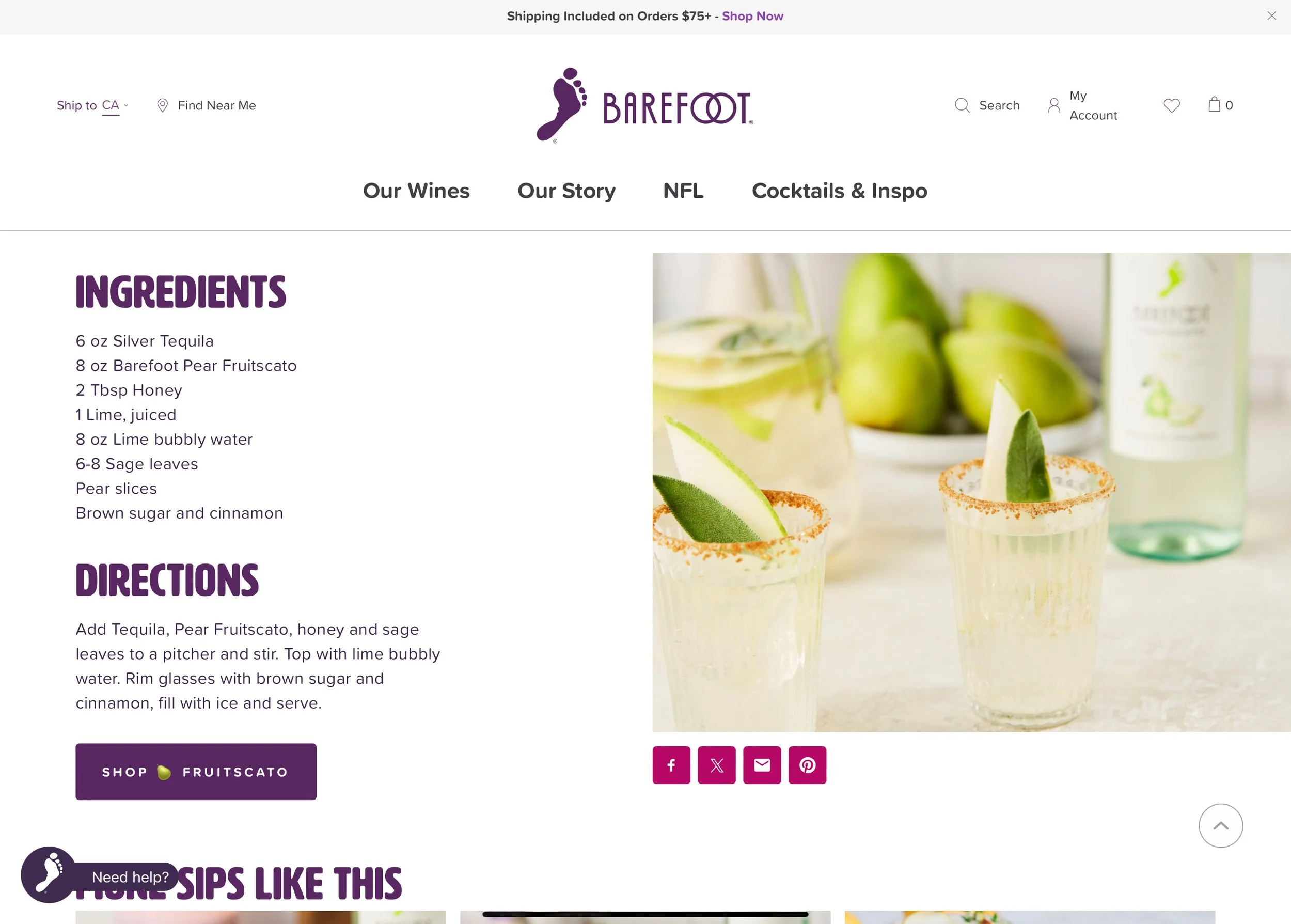The image size is (1291, 924).
Task: Click the search magnifier icon
Action: (962, 105)
